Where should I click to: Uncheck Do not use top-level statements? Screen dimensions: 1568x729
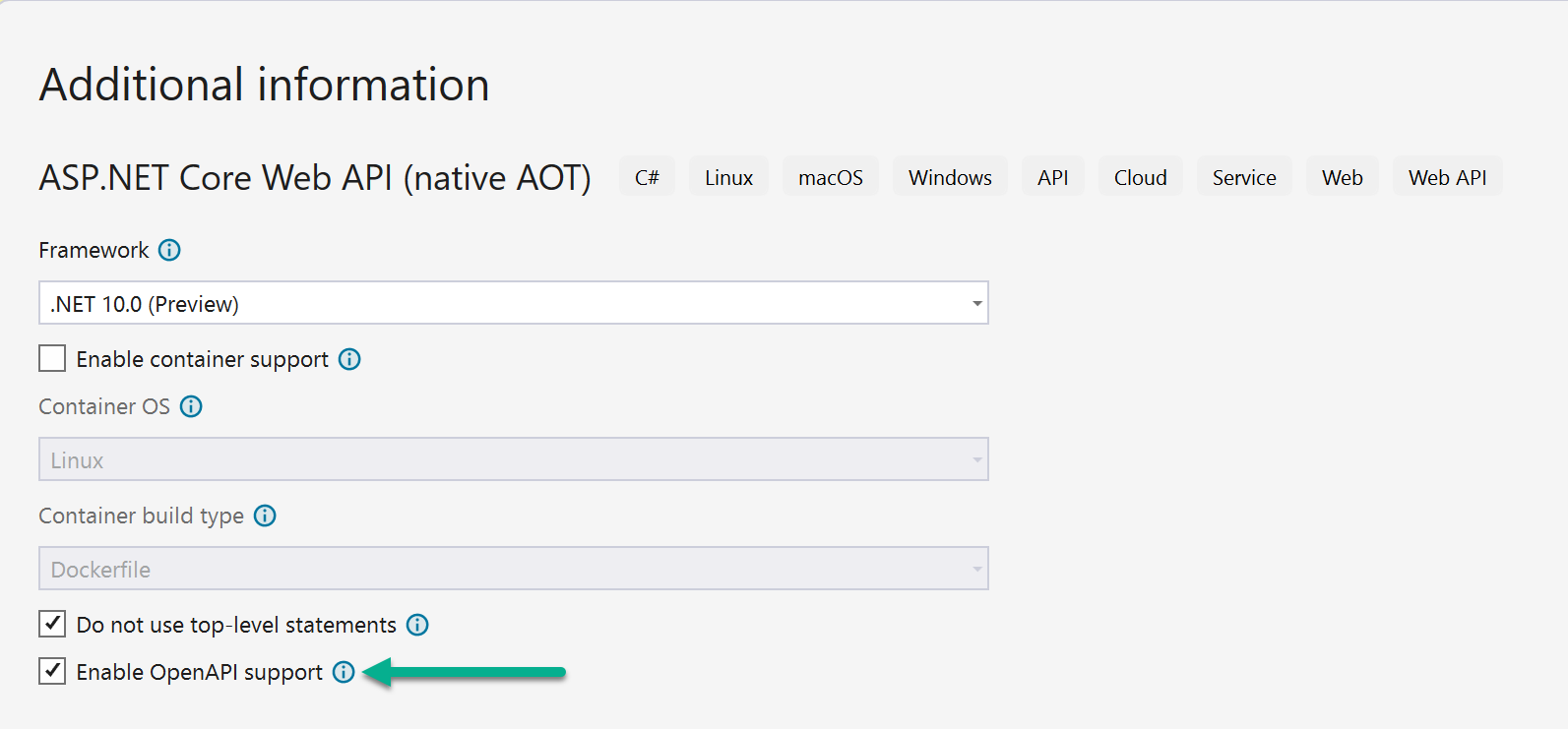point(52,624)
